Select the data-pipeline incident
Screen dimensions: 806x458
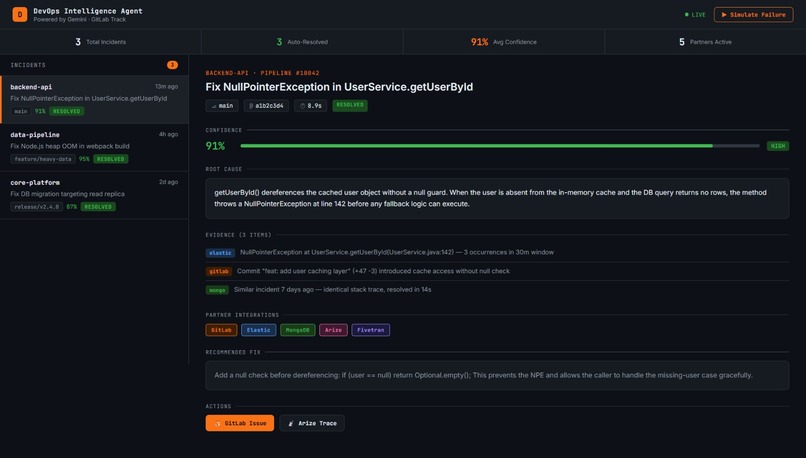(x=95, y=147)
